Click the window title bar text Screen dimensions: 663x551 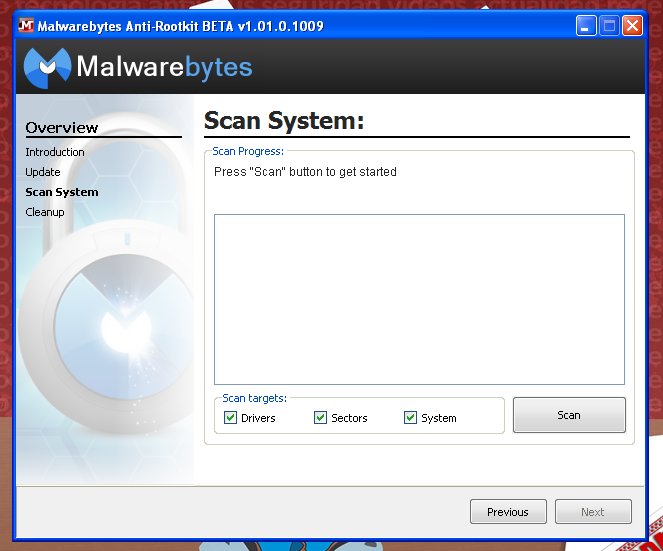click(x=181, y=26)
